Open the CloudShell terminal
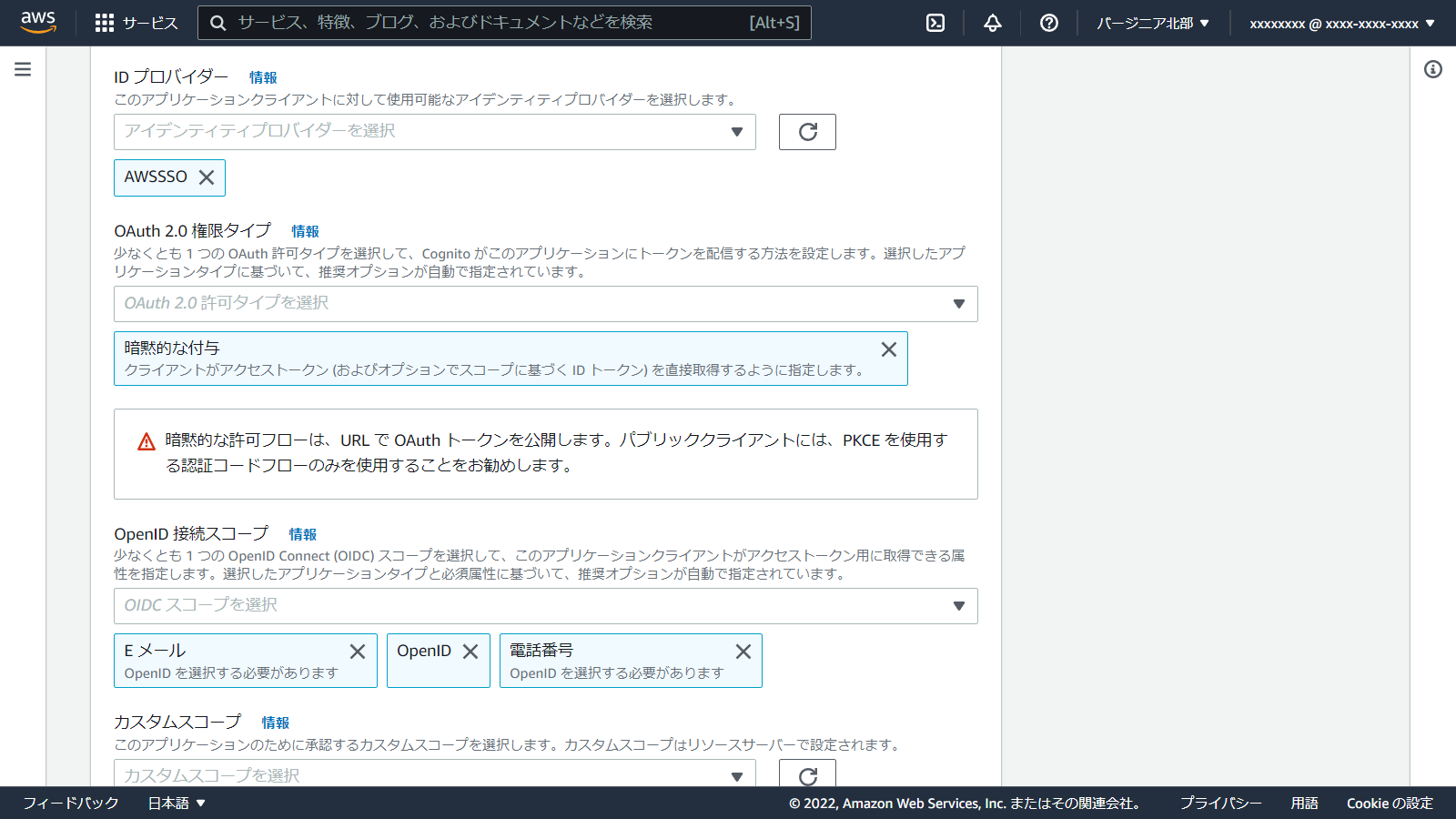Image resolution: width=1456 pixels, height=819 pixels. point(935,23)
